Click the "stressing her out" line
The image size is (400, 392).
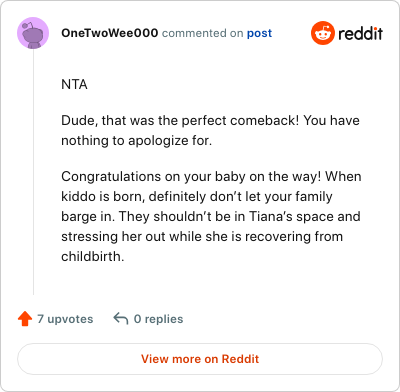click(202, 237)
